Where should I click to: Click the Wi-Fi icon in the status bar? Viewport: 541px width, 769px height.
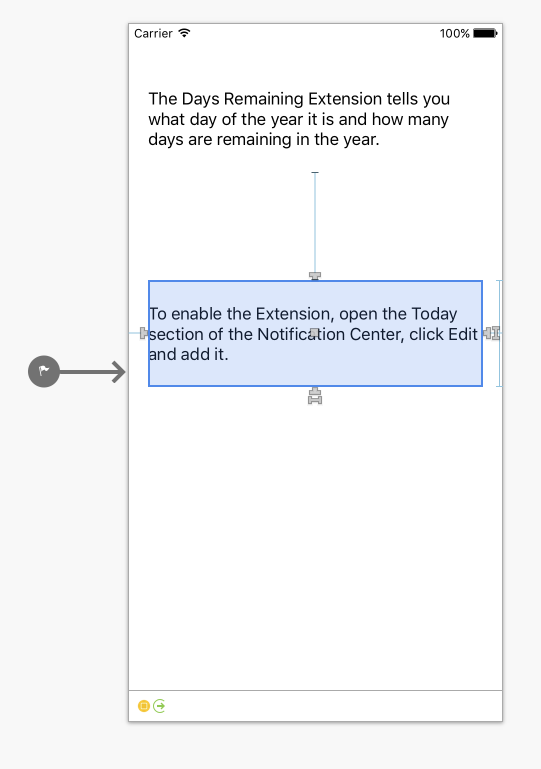tap(184, 33)
